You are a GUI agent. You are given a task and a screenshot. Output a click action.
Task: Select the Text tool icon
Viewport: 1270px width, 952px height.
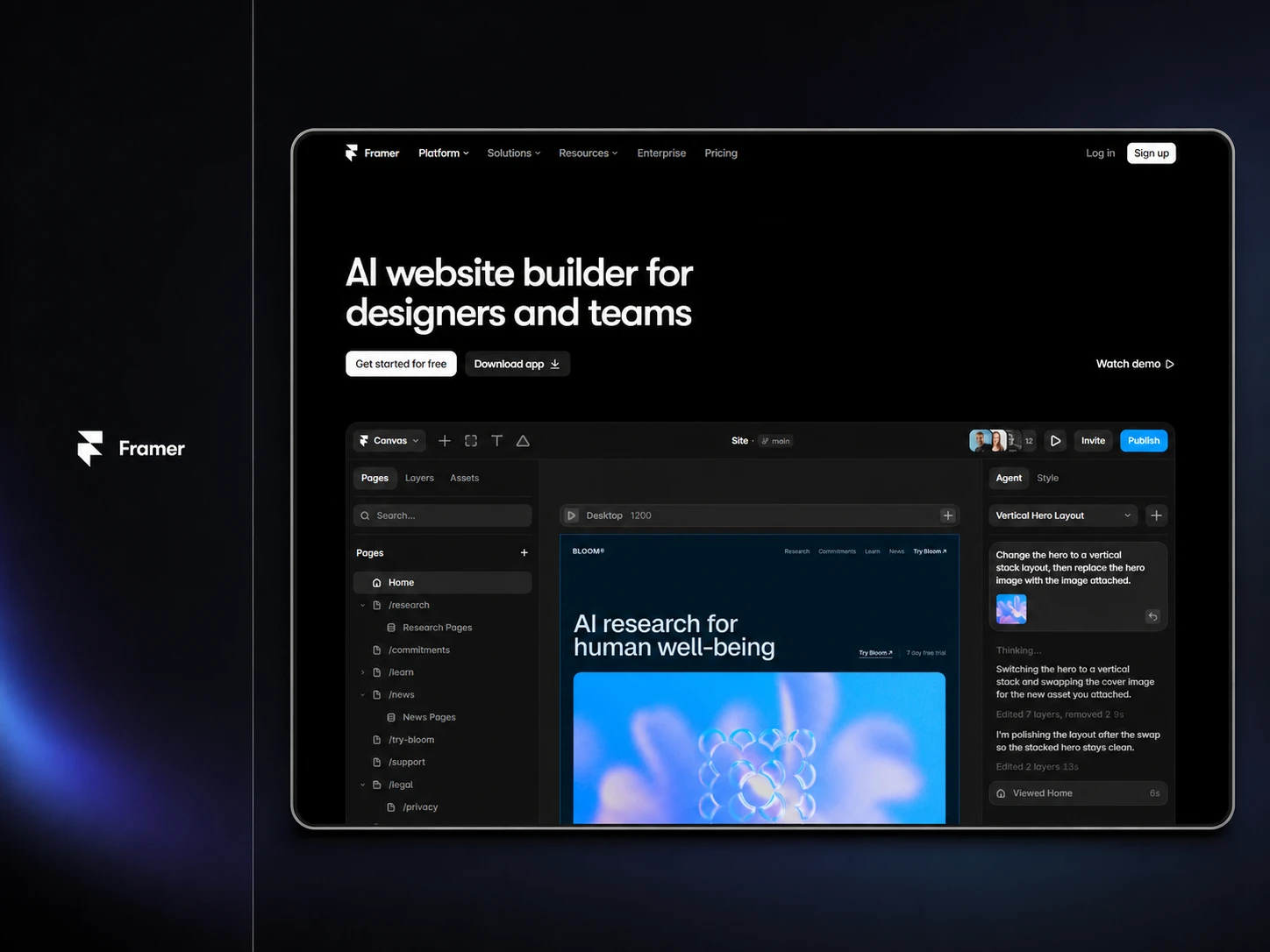point(497,441)
